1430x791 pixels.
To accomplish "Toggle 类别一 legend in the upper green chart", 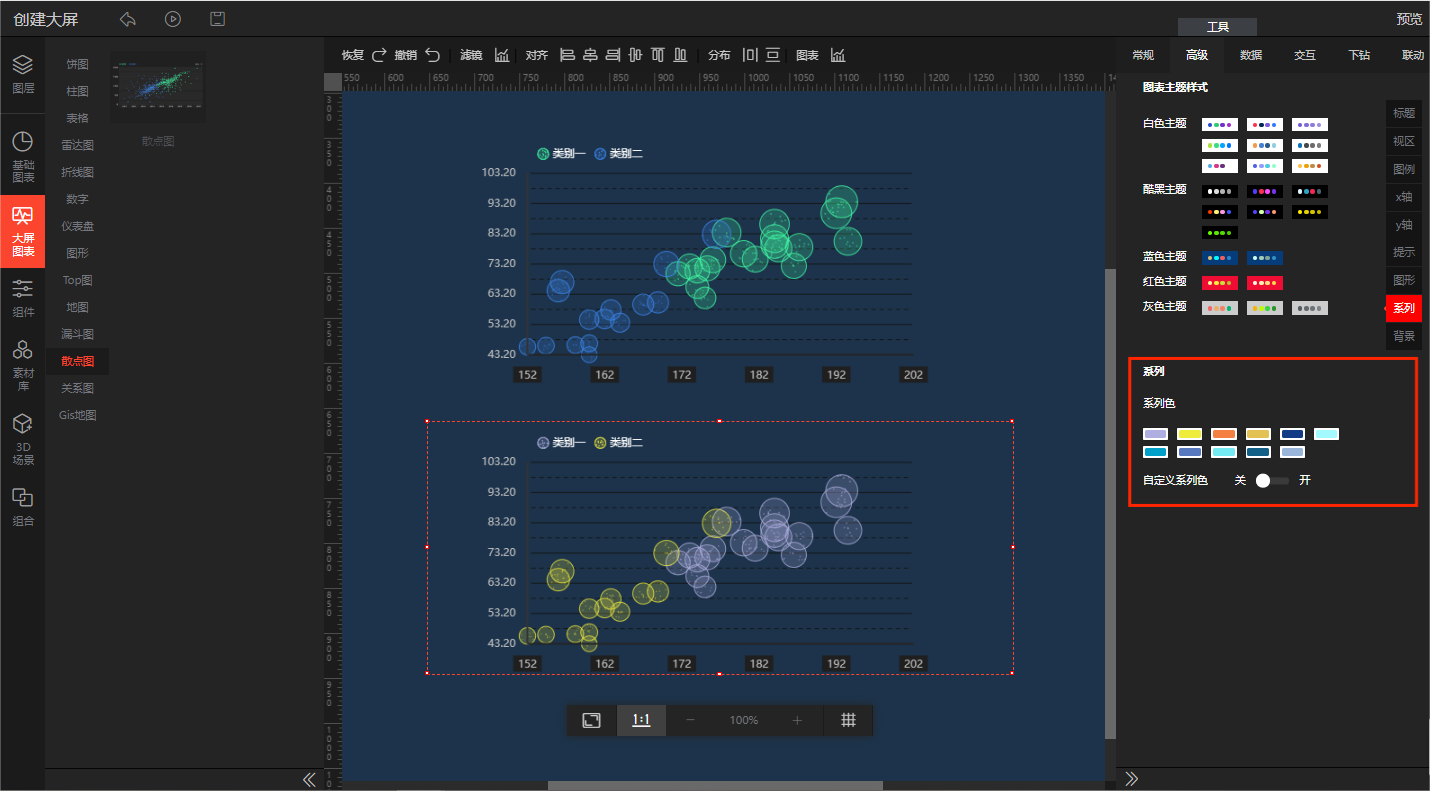I will [561, 154].
